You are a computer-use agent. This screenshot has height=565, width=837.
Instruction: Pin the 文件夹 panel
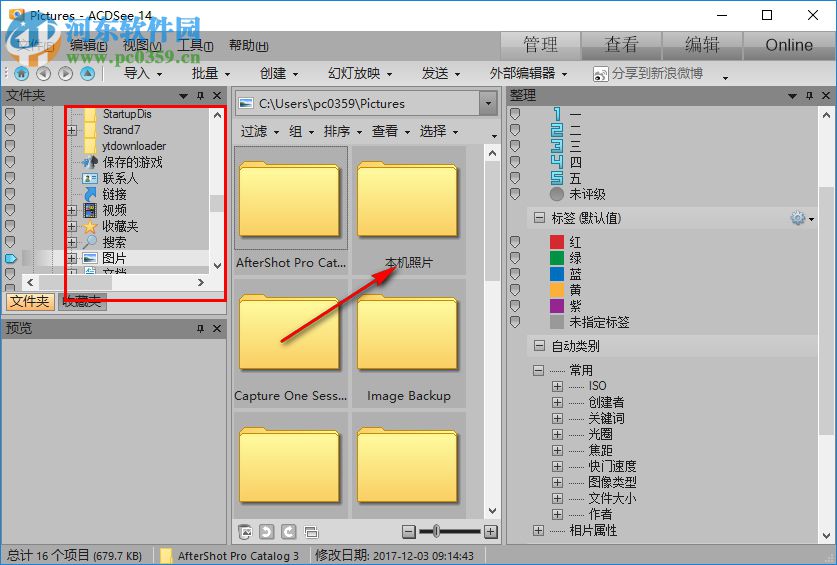click(x=200, y=96)
